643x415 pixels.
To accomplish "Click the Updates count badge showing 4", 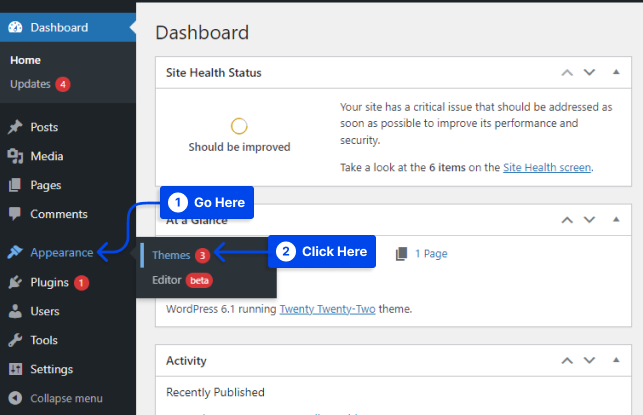I will [63, 84].
